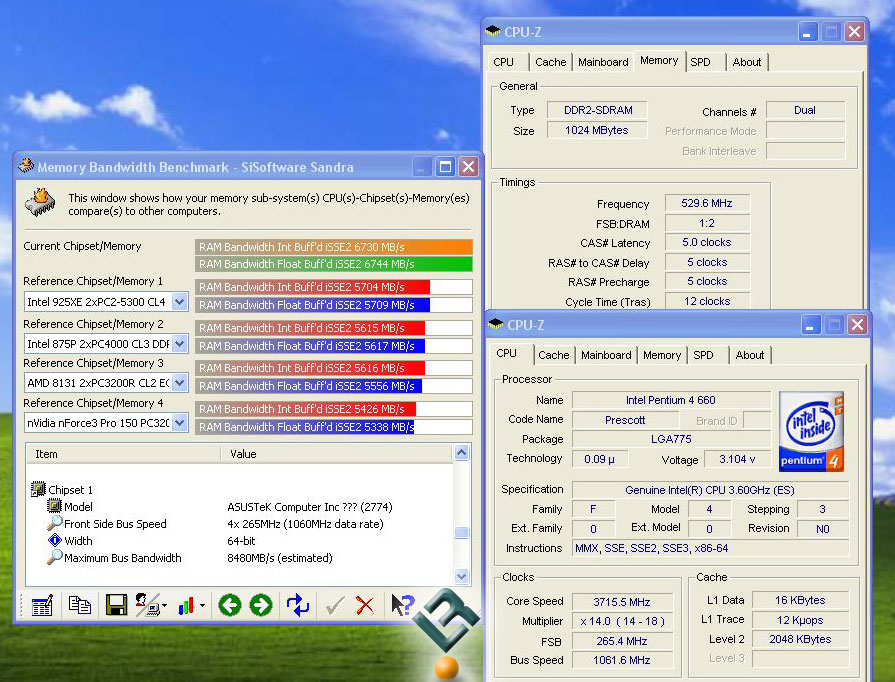Open the Mainboard tab in lower CPU-Z window
This screenshot has height=682, width=895.
[606, 355]
